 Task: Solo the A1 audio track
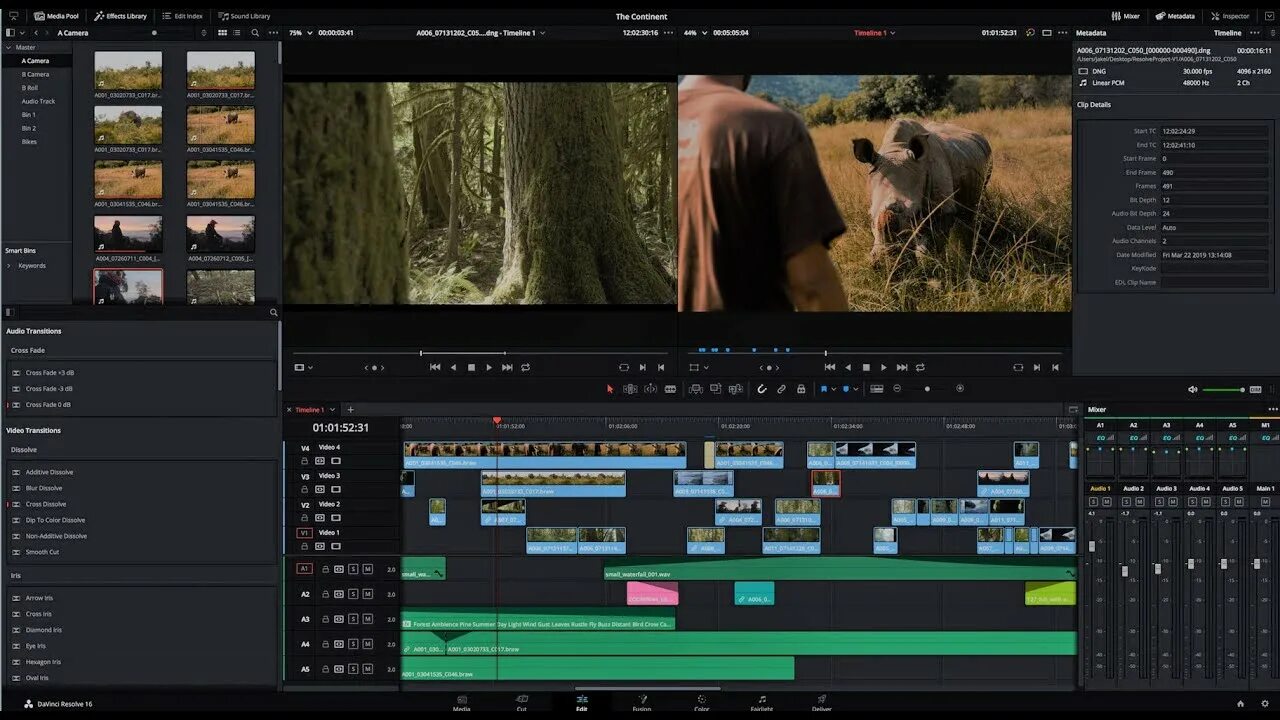pos(353,569)
